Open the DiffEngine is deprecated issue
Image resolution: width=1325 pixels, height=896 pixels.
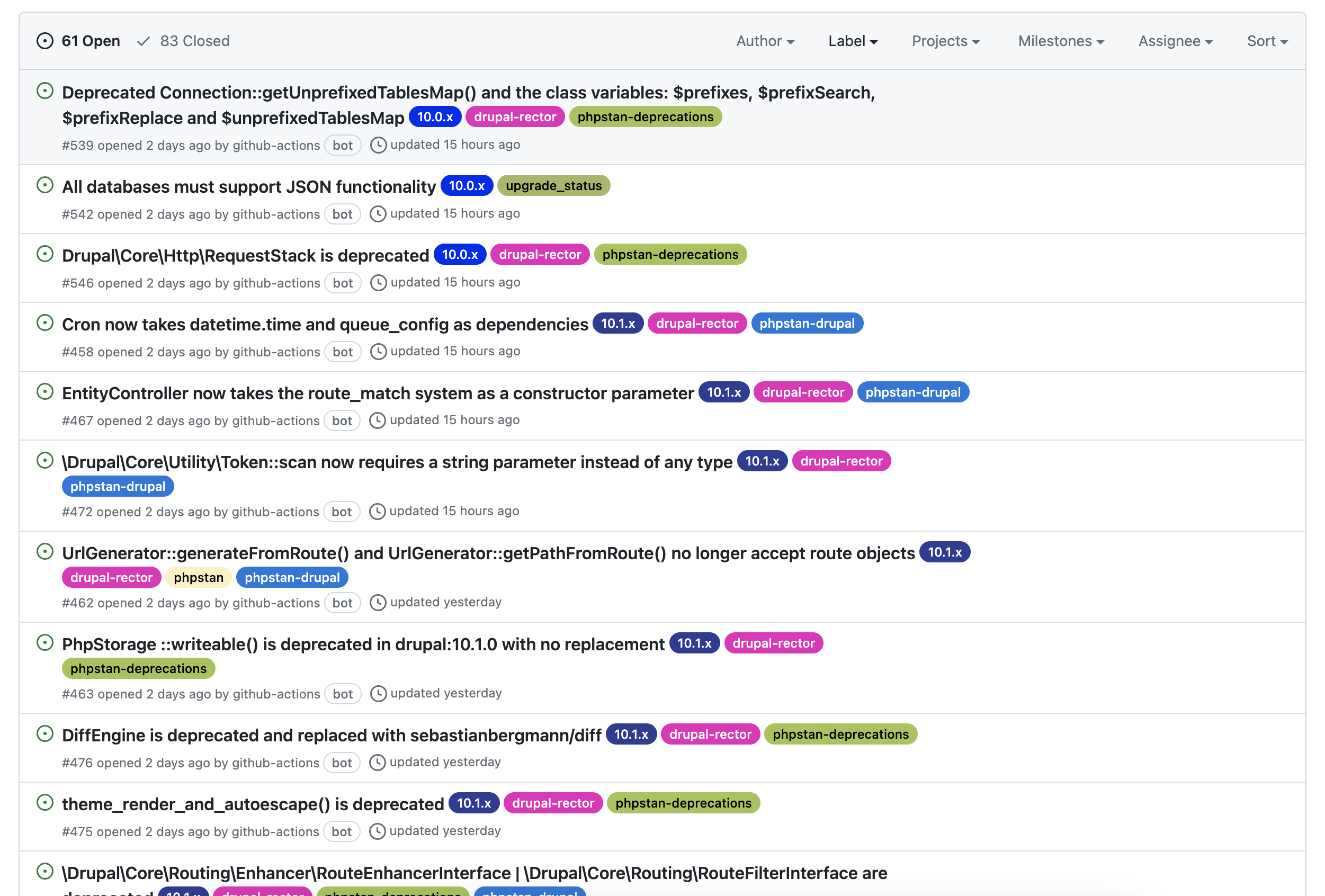(x=332, y=735)
